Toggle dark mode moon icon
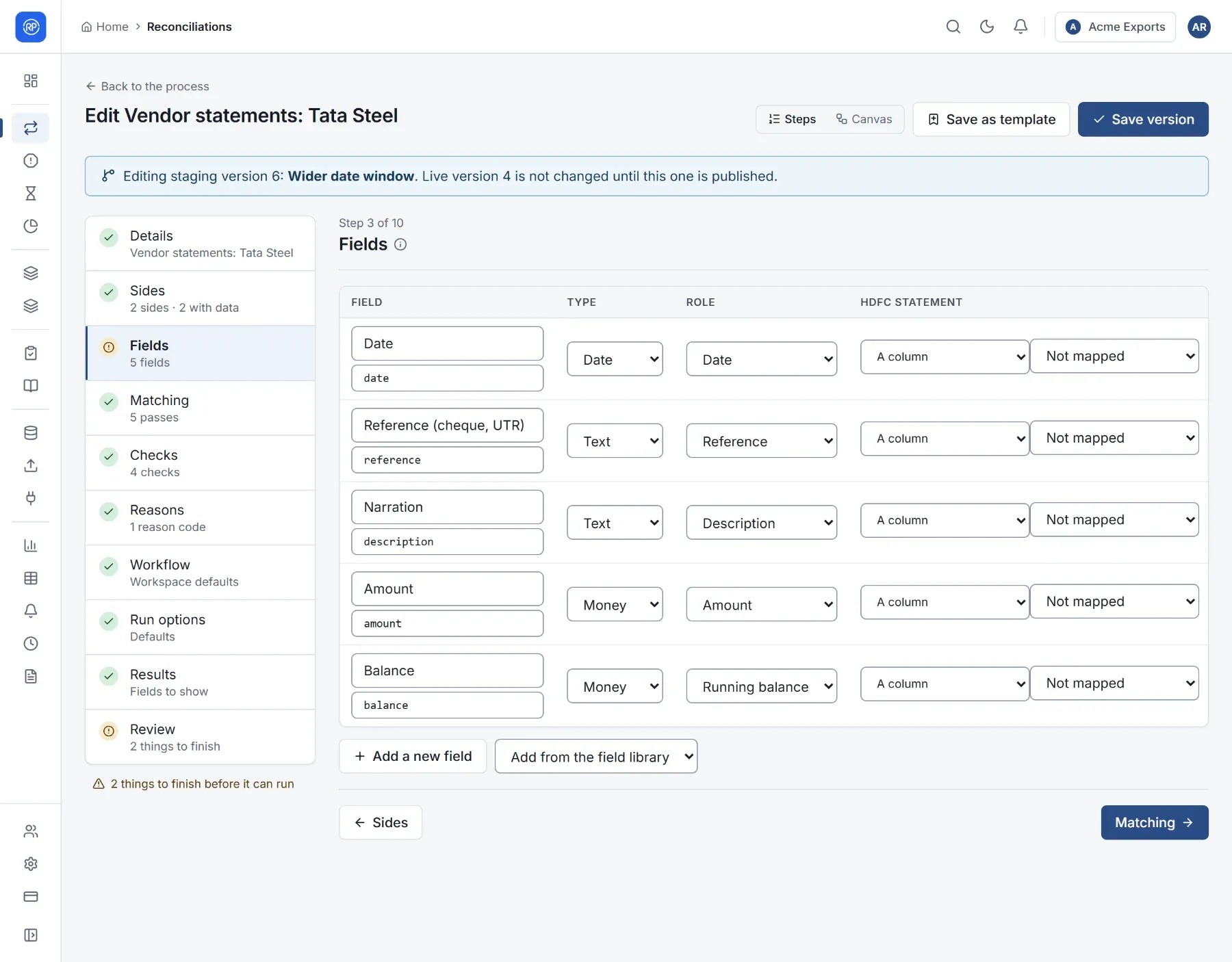This screenshot has height=962, width=1232. point(986,27)
